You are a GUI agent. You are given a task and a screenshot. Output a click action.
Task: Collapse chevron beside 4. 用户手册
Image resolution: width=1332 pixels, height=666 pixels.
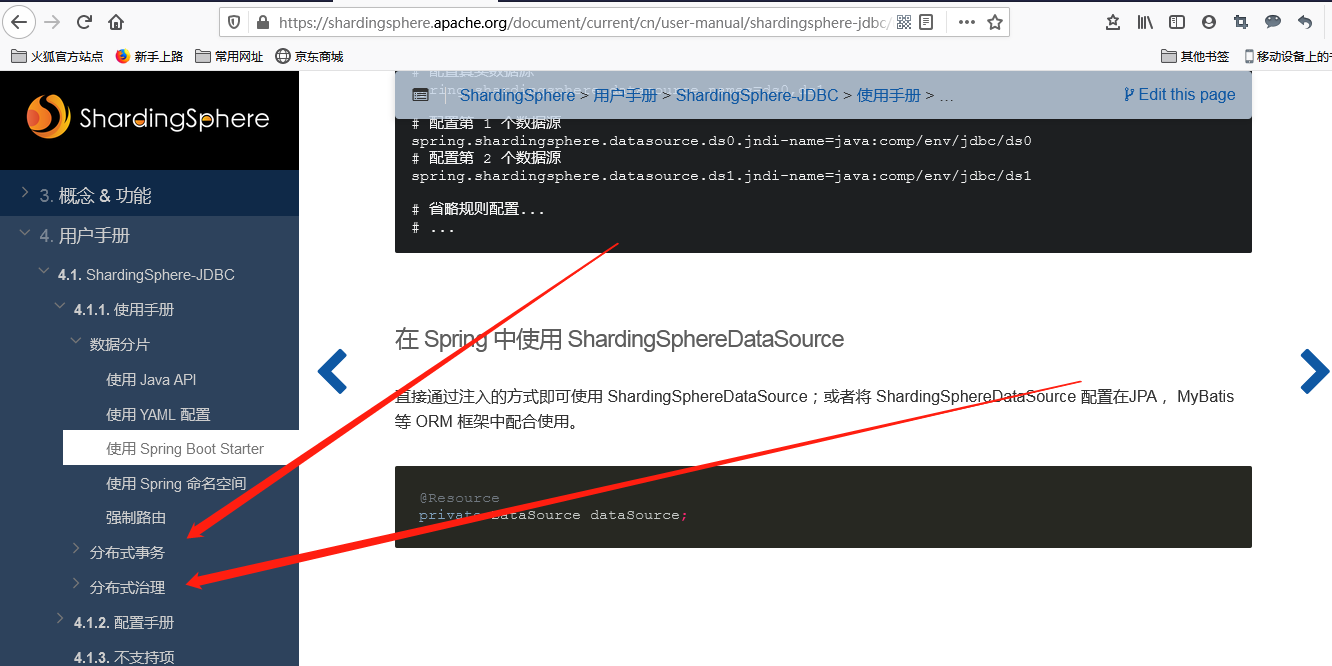coord(25,233)
